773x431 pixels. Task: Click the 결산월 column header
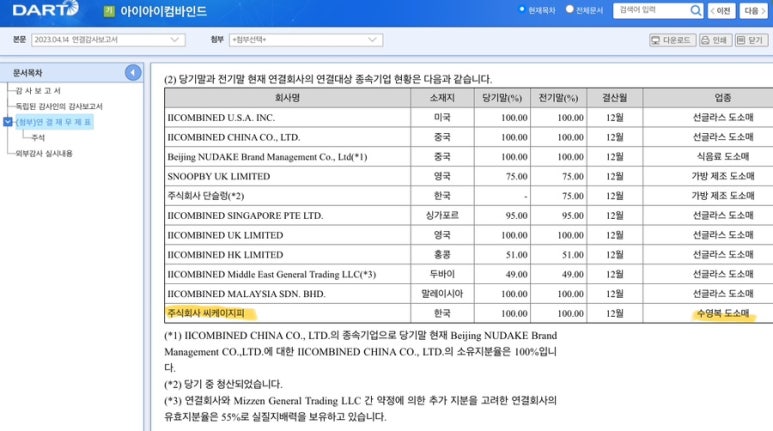pyautogui.click(x=615, y=98)
